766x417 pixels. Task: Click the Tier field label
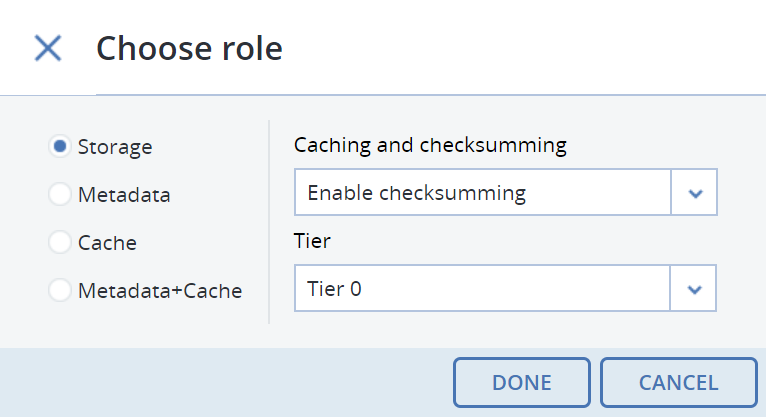[x=312, y=241]
